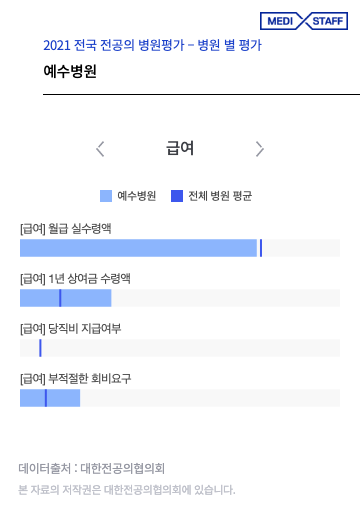Click the 월급 실수령액 bar

coord(180,248)
